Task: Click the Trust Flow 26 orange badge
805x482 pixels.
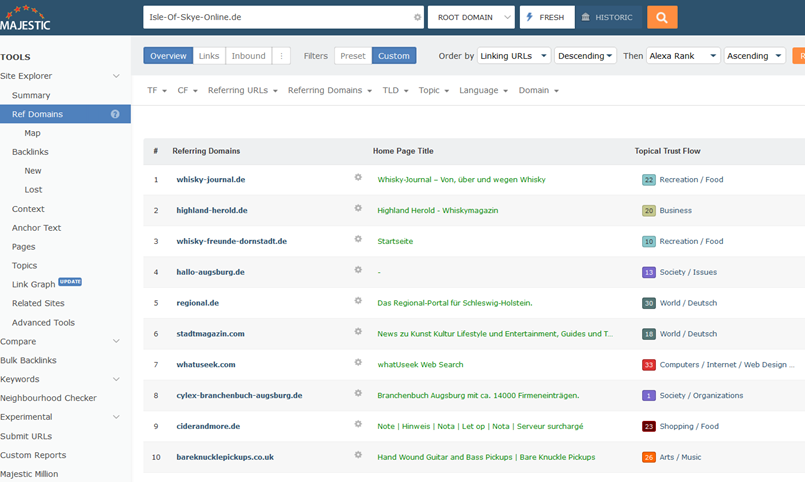Action: pos(649,457)
